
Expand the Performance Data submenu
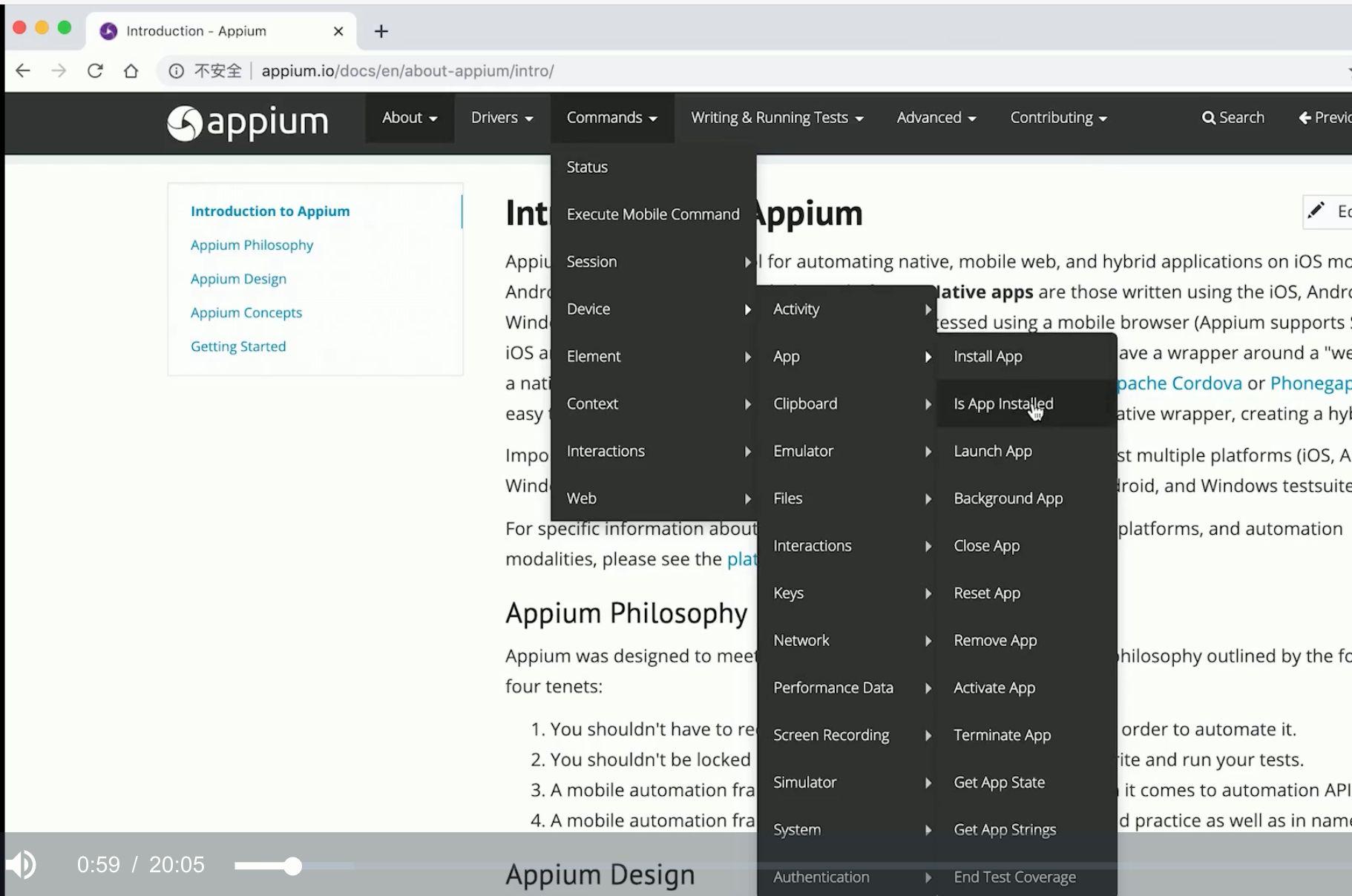click(847, 688)
